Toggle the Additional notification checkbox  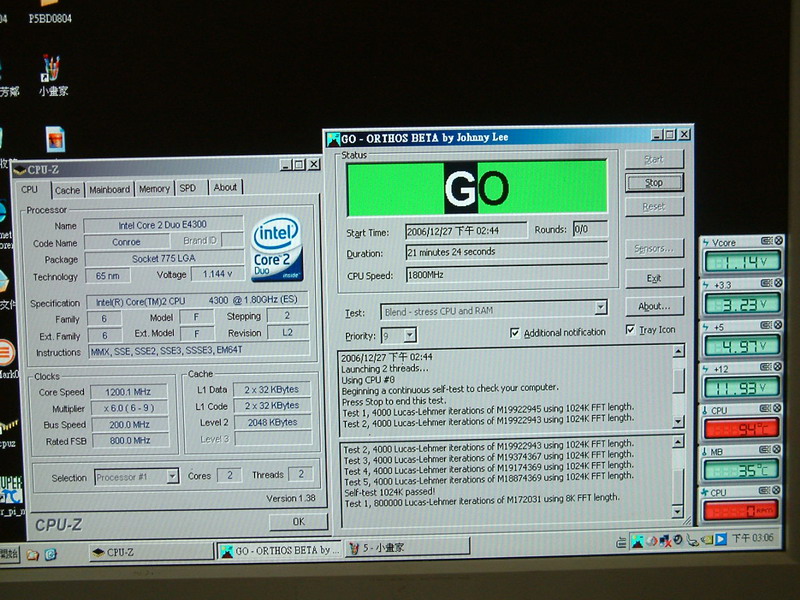click(x=515, y=333)
